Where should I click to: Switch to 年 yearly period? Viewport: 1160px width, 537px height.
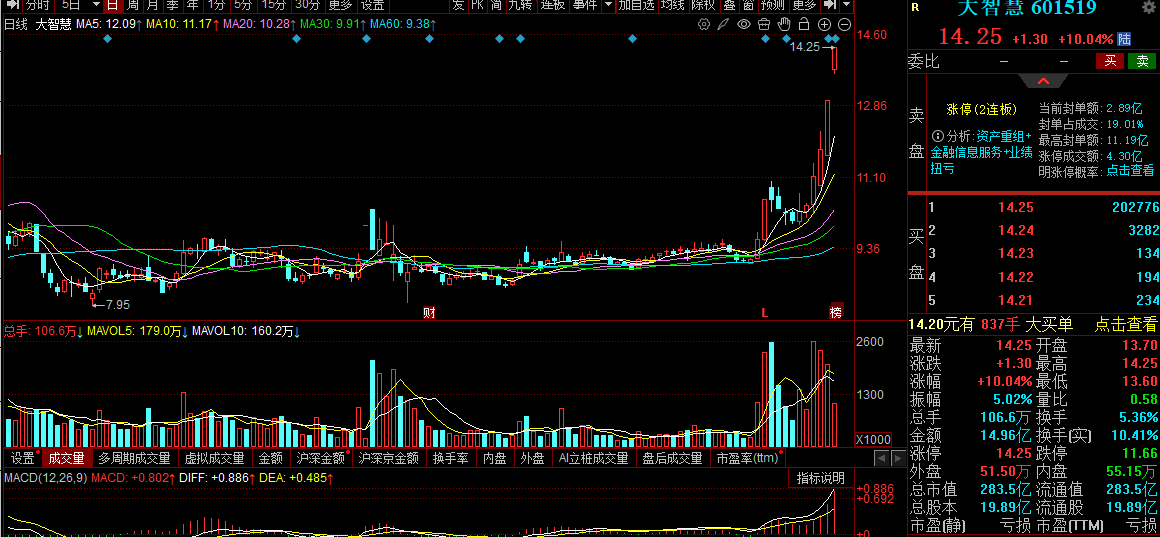[192, 4]
